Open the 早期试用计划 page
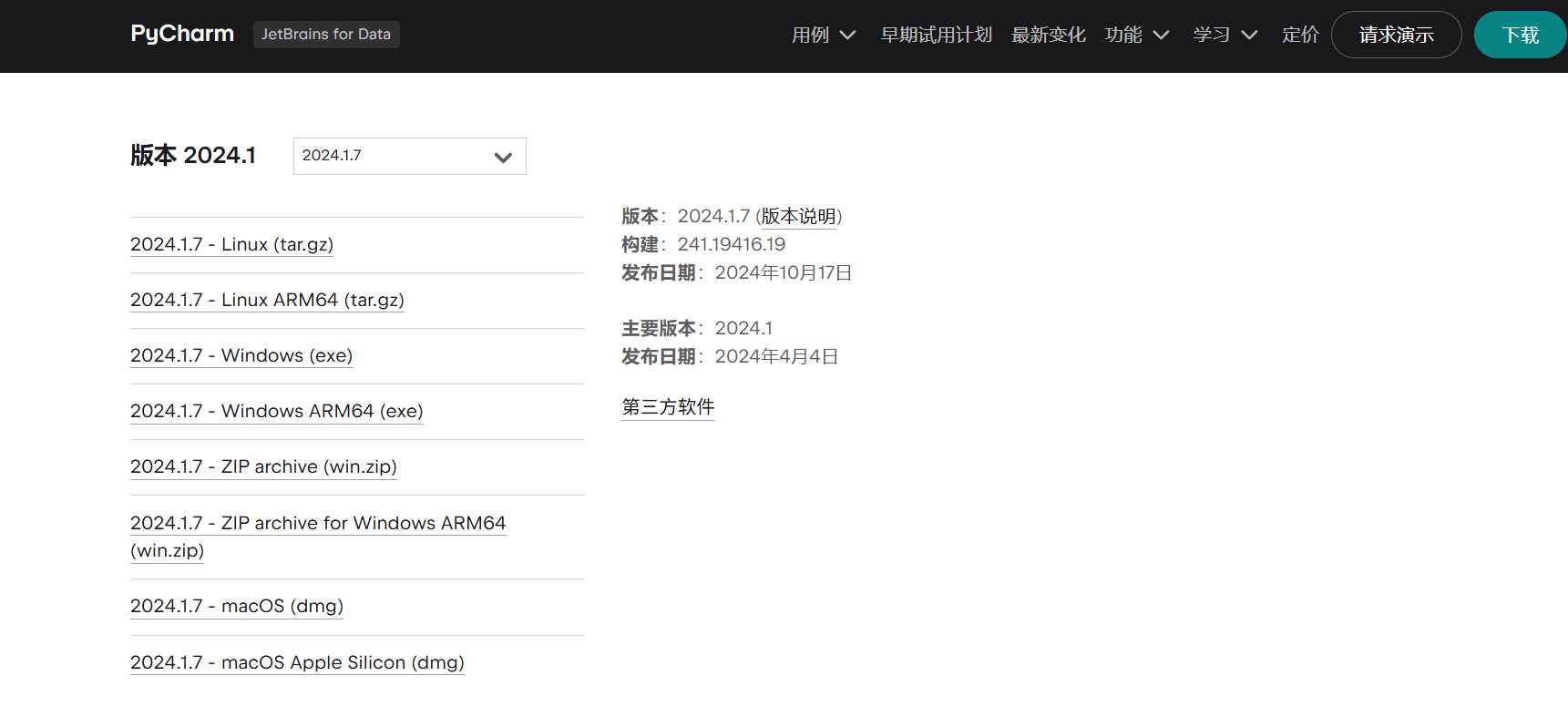The height and width of the screenshot is (727, 1568). click(x=936, y=35)
